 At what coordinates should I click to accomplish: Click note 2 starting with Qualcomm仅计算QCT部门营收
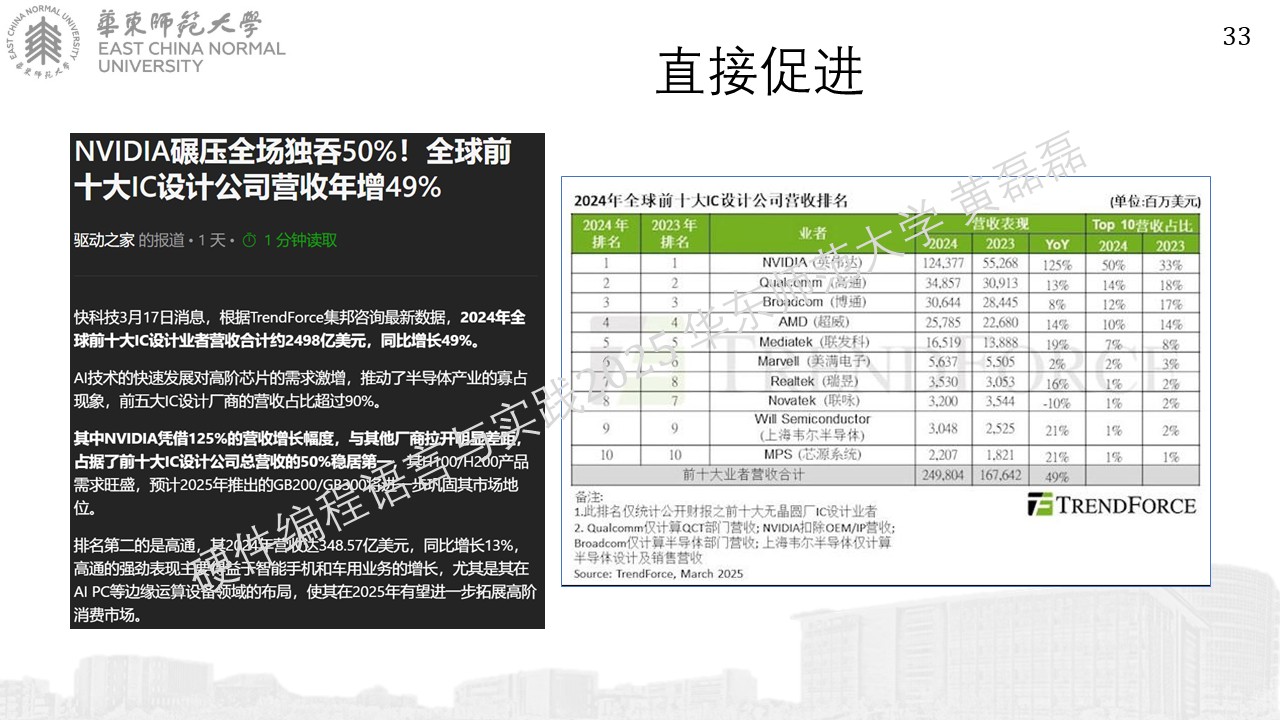[733, 543]
